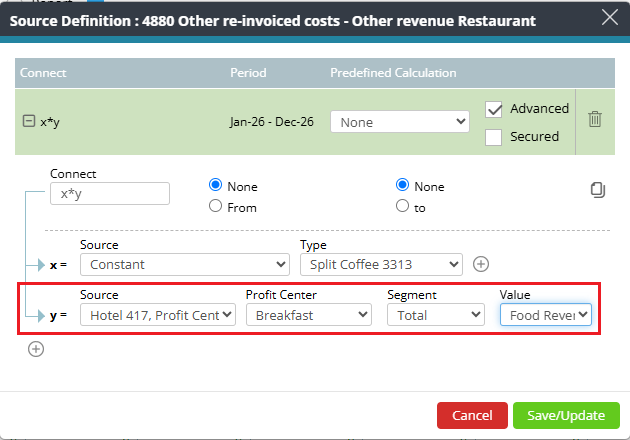630x440 pixels.
Task: Uncheck the Advanced checkbox
Action: point(493,109)
